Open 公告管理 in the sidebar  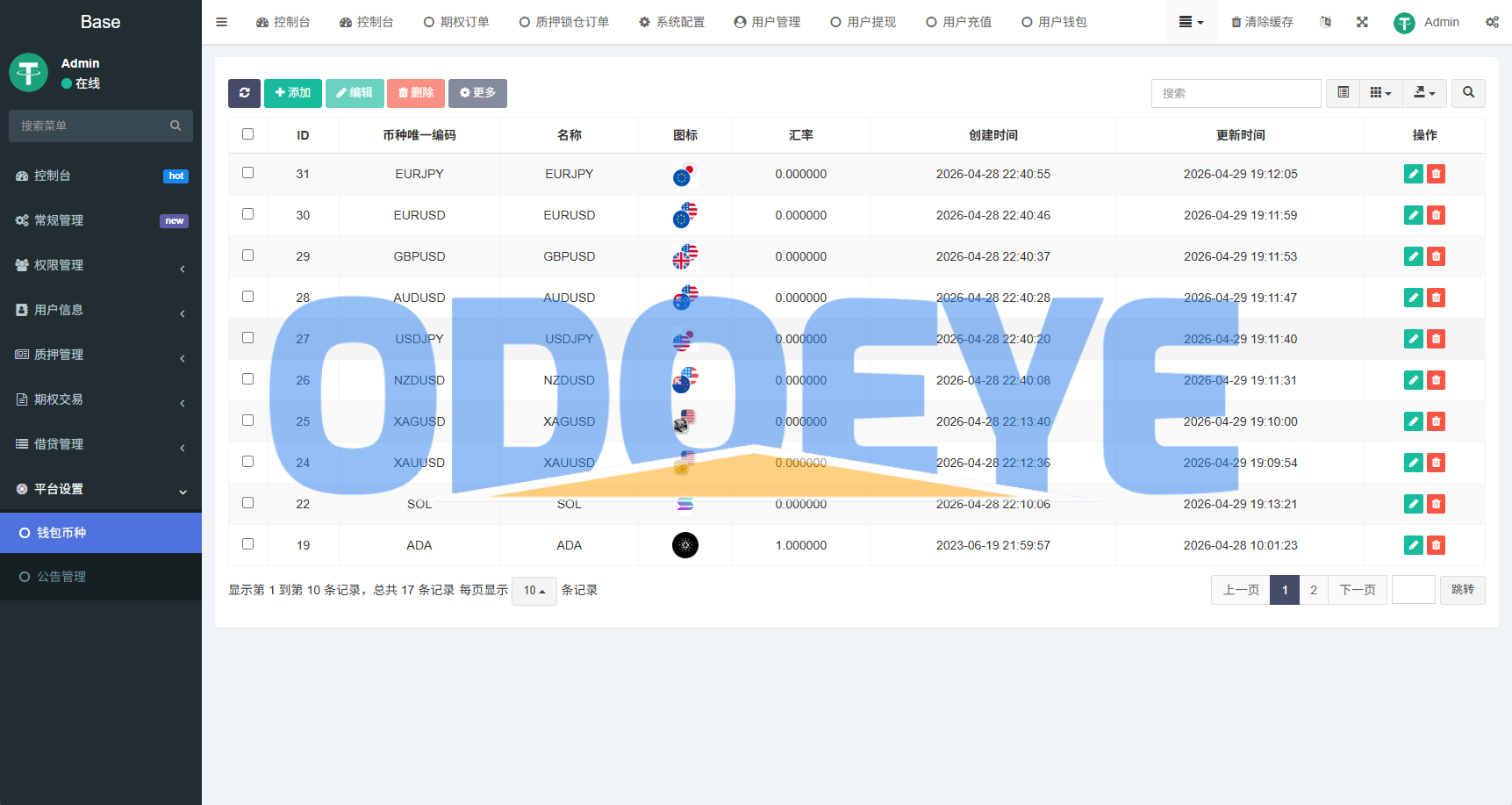coord(101,577)
